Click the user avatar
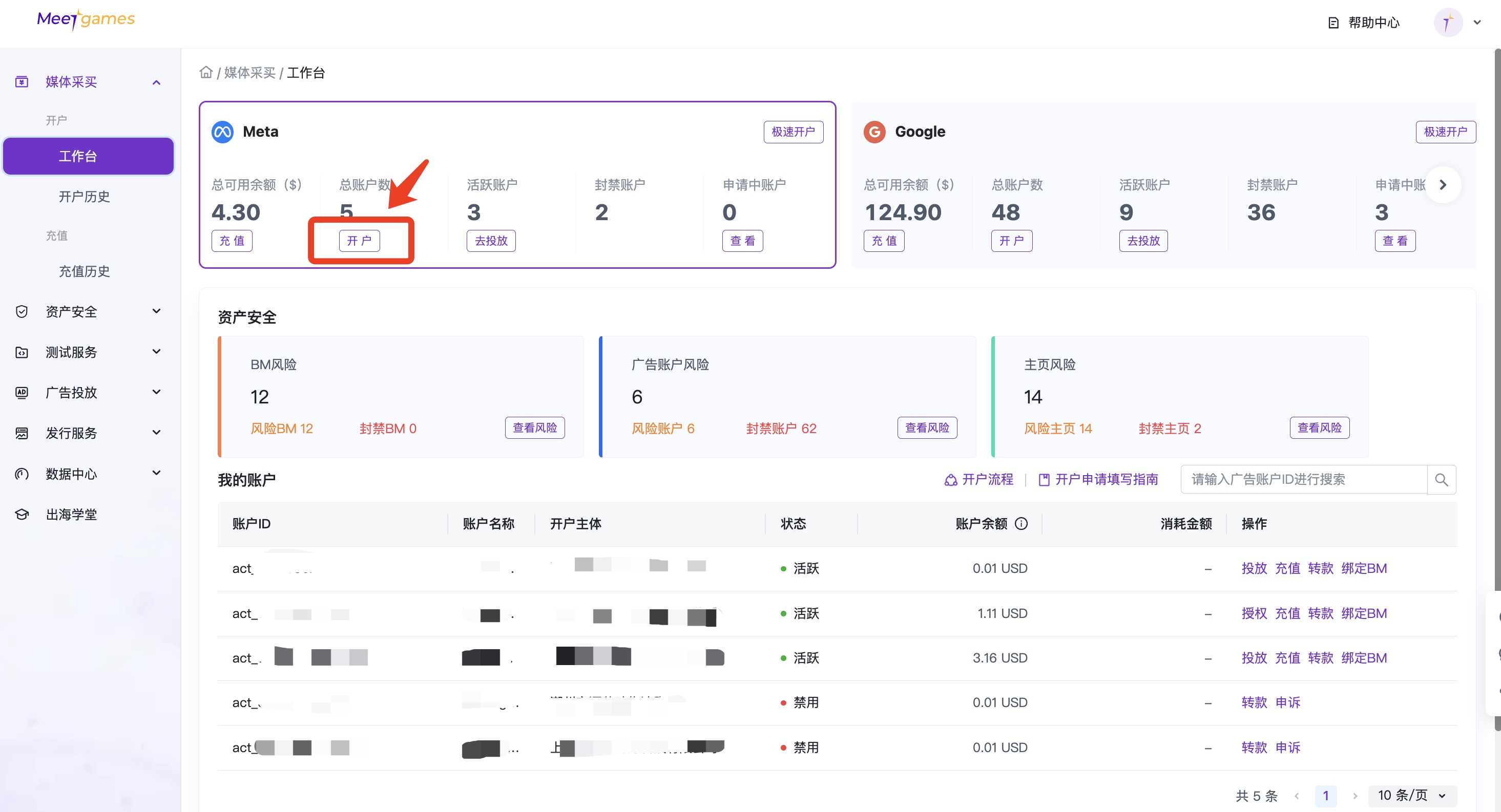Image resolution: width=1501 pixels, height=812 pixels. coord(1448,23)
